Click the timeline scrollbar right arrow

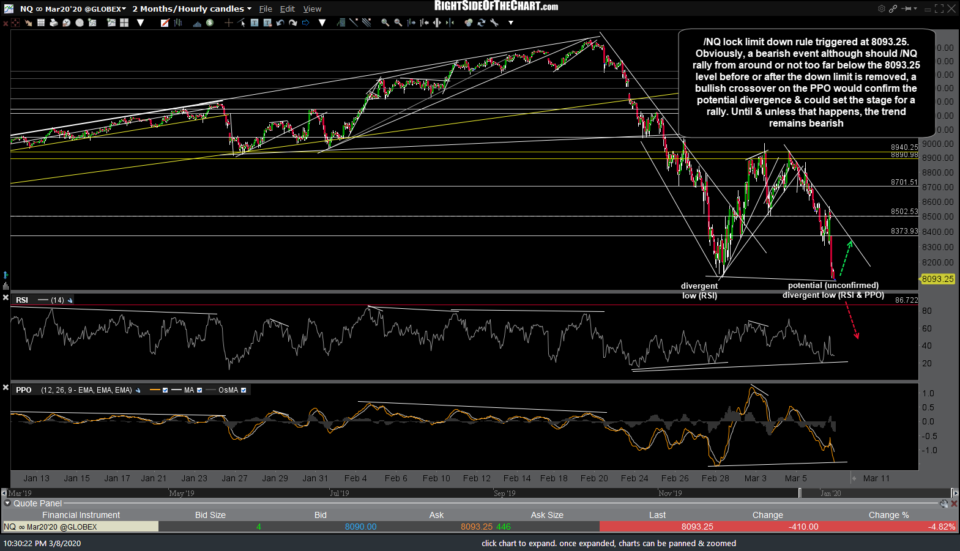click(x=954, y=493)
